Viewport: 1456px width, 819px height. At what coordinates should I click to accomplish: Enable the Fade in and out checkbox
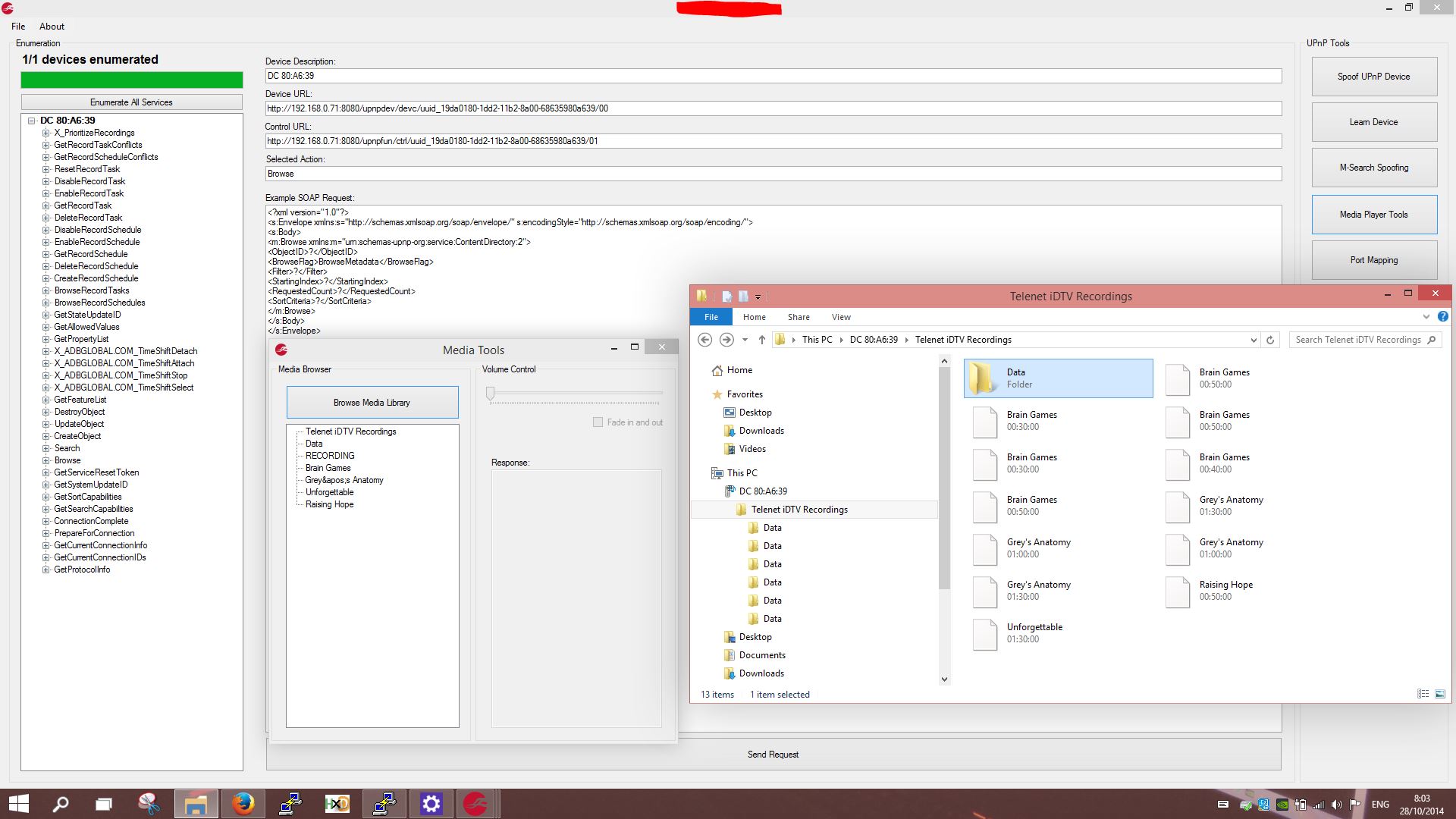coord(598,422)
